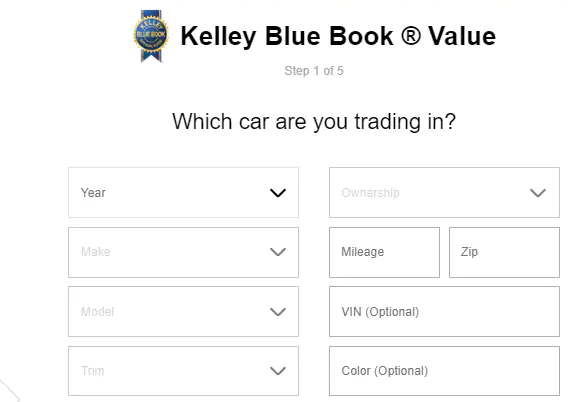
Task: Click the chevron arrow in the Trim dropdown
Action: [x=278, y=371]
